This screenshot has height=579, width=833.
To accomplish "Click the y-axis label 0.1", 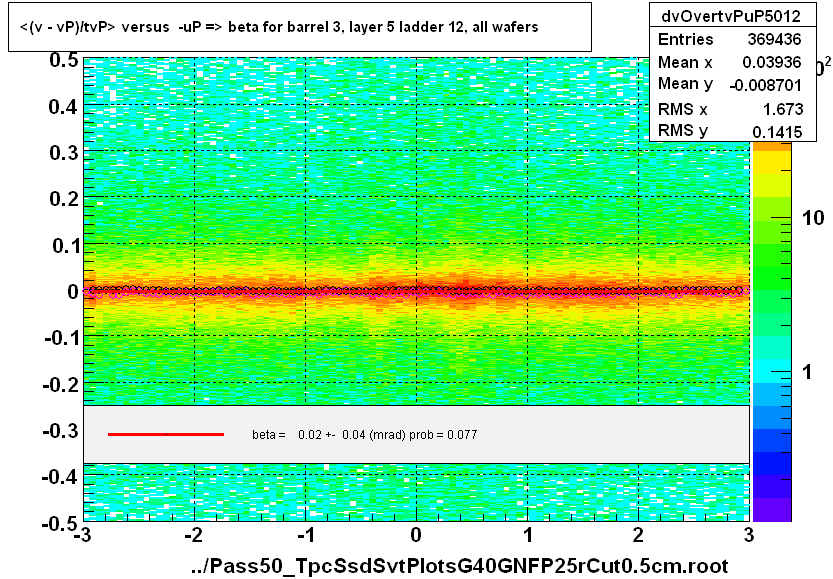I will tap(64, 246).
